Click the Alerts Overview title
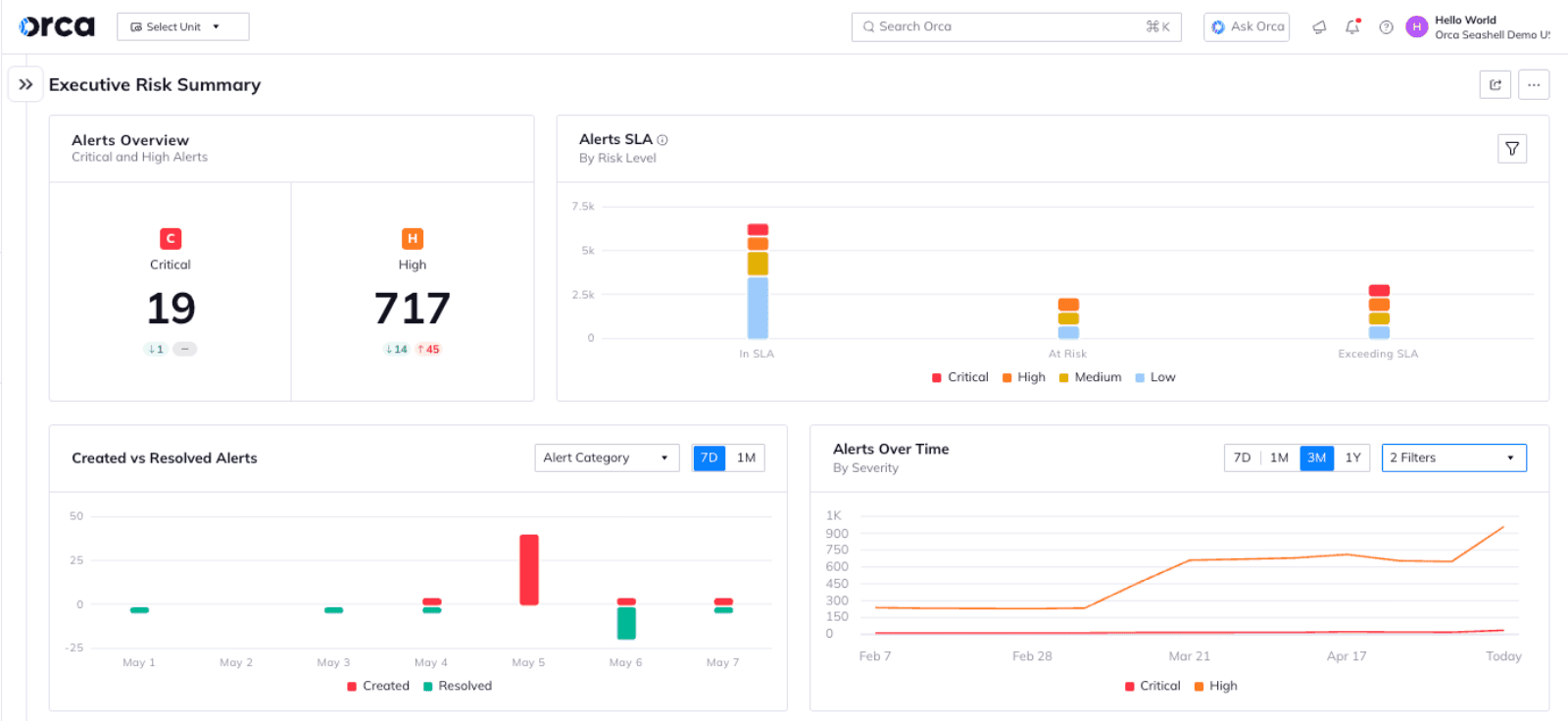The width and height of the screenshot is (1568, 721). (x=130, y=140)
